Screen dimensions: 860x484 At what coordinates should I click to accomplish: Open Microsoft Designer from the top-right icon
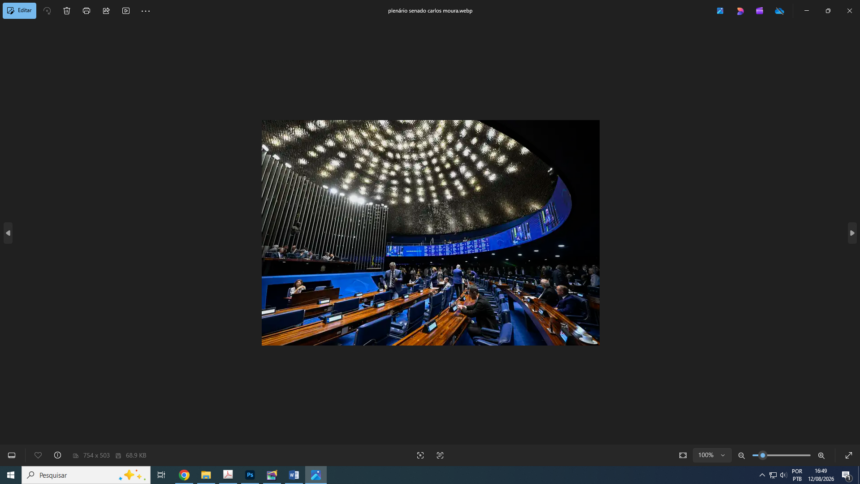740,11
